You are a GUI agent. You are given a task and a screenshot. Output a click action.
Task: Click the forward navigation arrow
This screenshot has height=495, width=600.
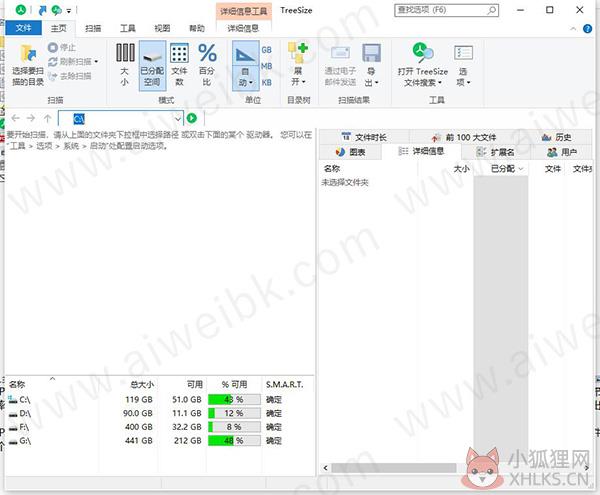(x=31, y=118)
